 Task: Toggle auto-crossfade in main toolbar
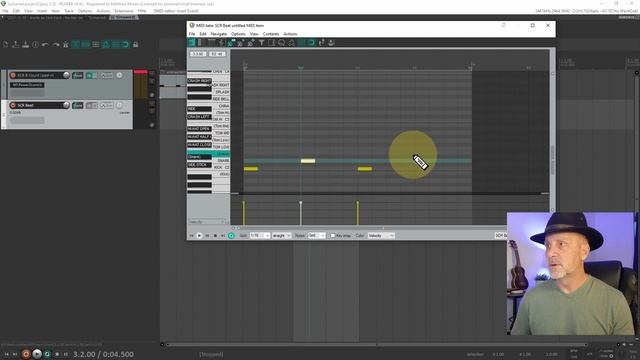click(76, 44)
